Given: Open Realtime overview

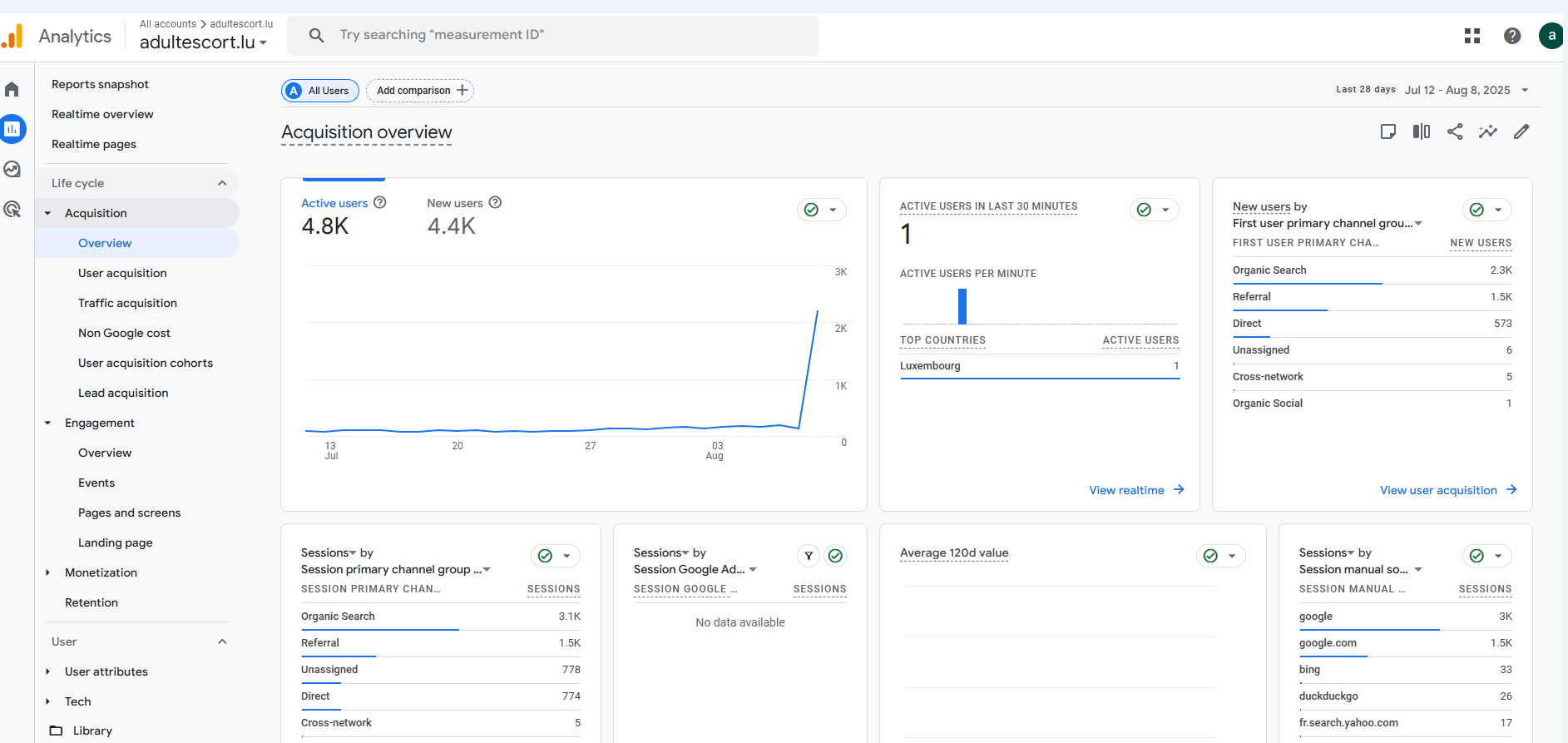Looking at the screenshot, I should tap(102, 114).
